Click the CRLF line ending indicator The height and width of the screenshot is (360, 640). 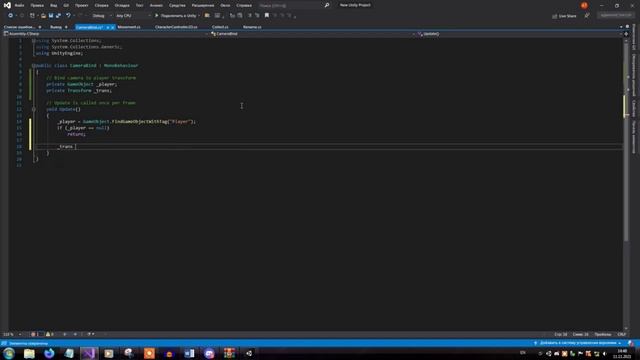(x=622, y=334)
